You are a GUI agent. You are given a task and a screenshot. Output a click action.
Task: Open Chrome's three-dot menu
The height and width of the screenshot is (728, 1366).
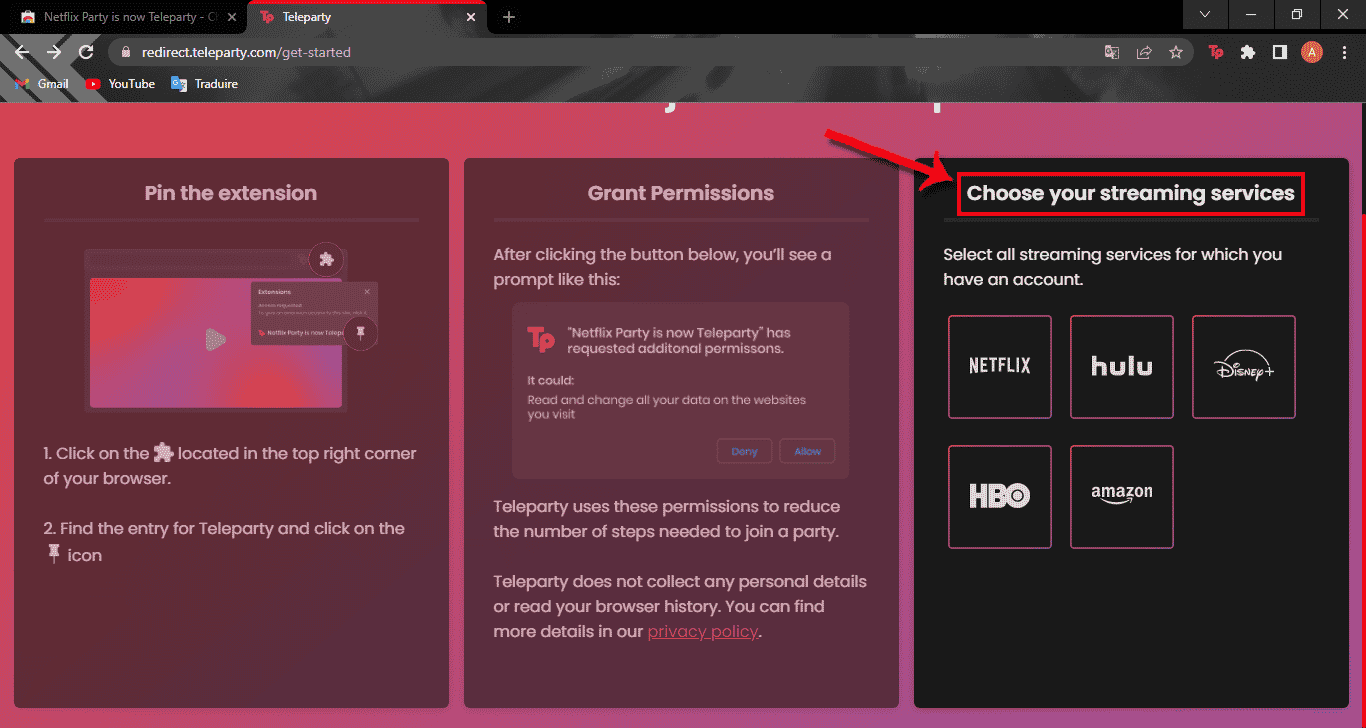coord(1343,52)
